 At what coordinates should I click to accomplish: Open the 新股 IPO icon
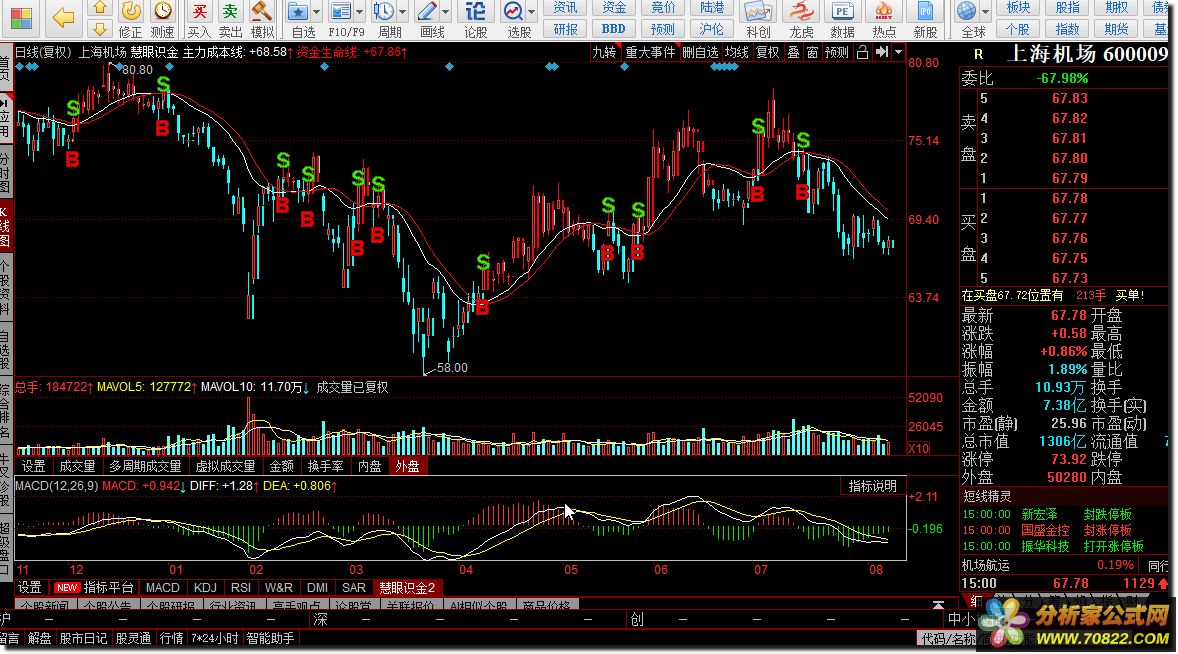pos(925,20)
